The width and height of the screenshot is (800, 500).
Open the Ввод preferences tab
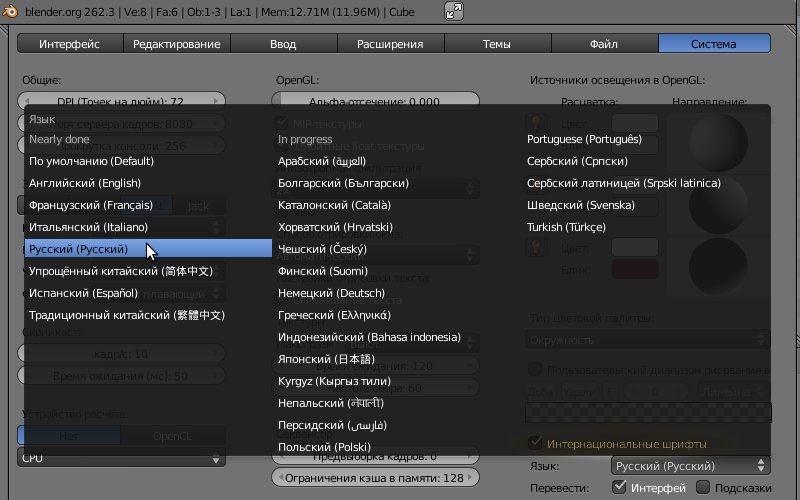[283, 44]
